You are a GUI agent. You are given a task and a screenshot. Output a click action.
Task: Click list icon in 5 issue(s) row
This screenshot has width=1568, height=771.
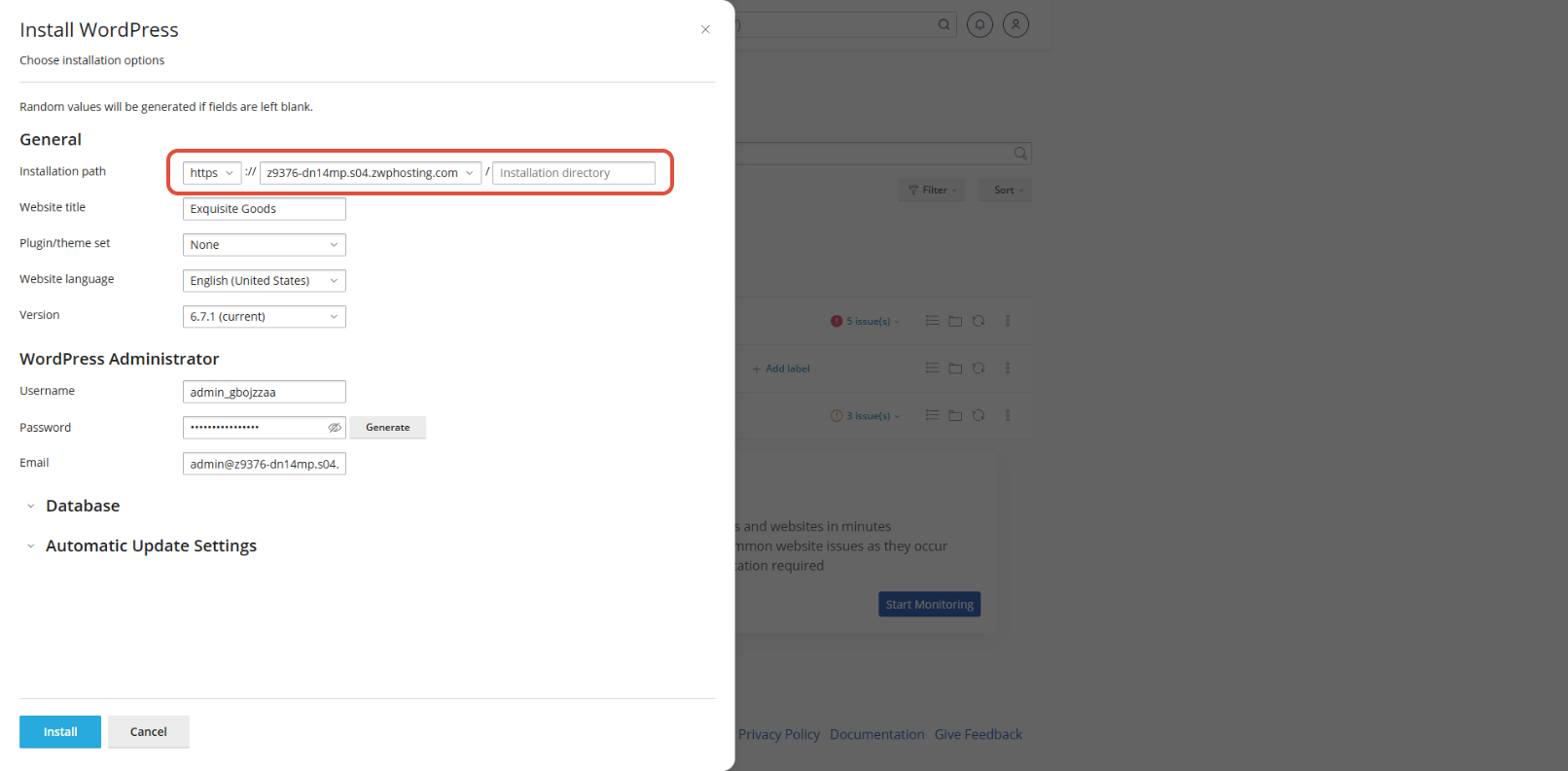click(932, 321)
